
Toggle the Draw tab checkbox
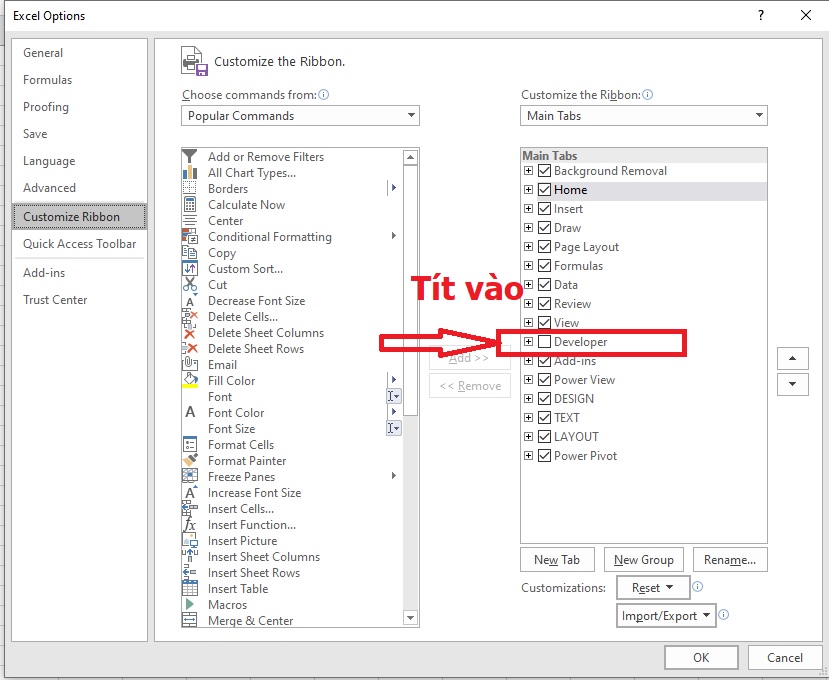[545, 227]
